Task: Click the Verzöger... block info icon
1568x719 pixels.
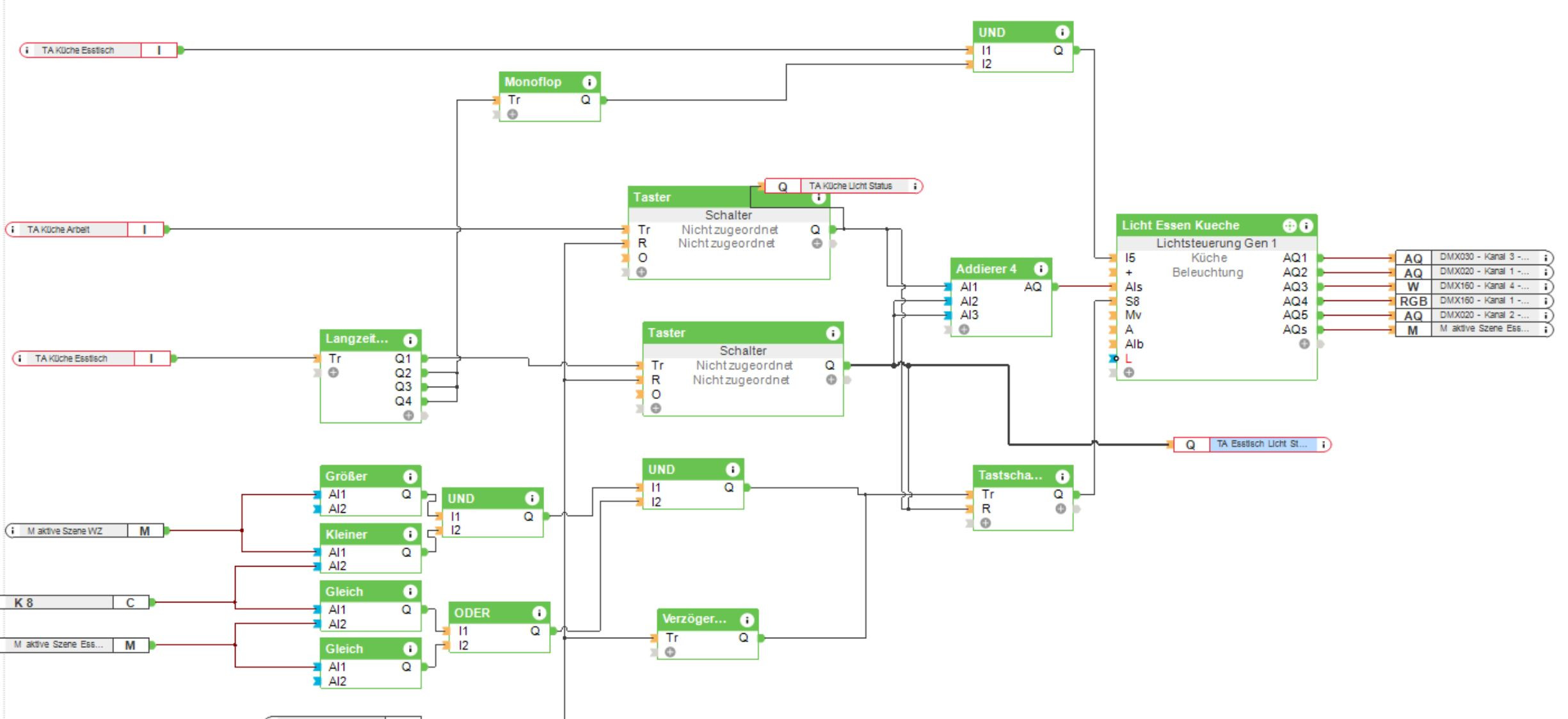Action: point(746,620)
